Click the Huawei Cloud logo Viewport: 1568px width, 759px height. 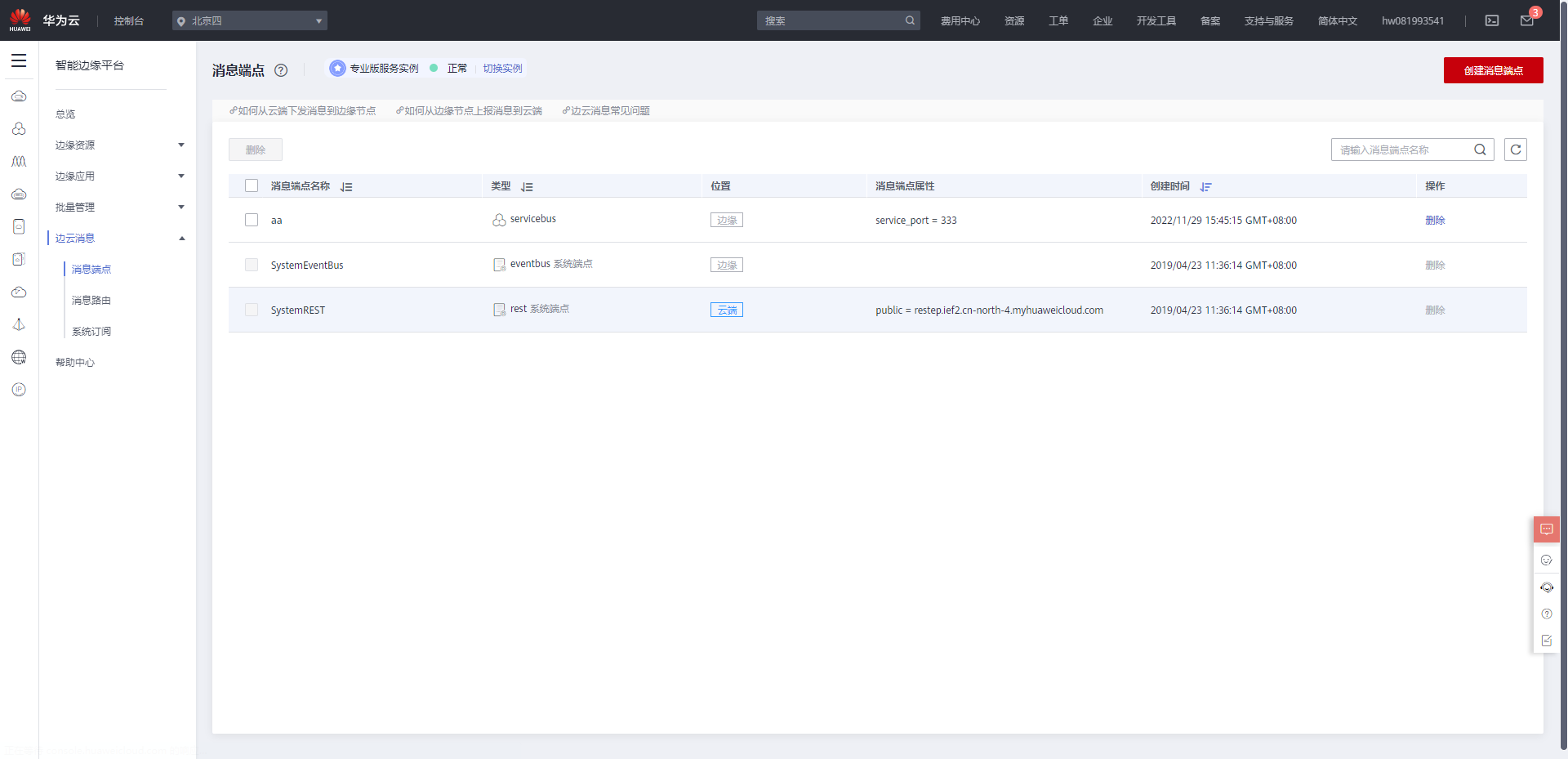[20, 20]
